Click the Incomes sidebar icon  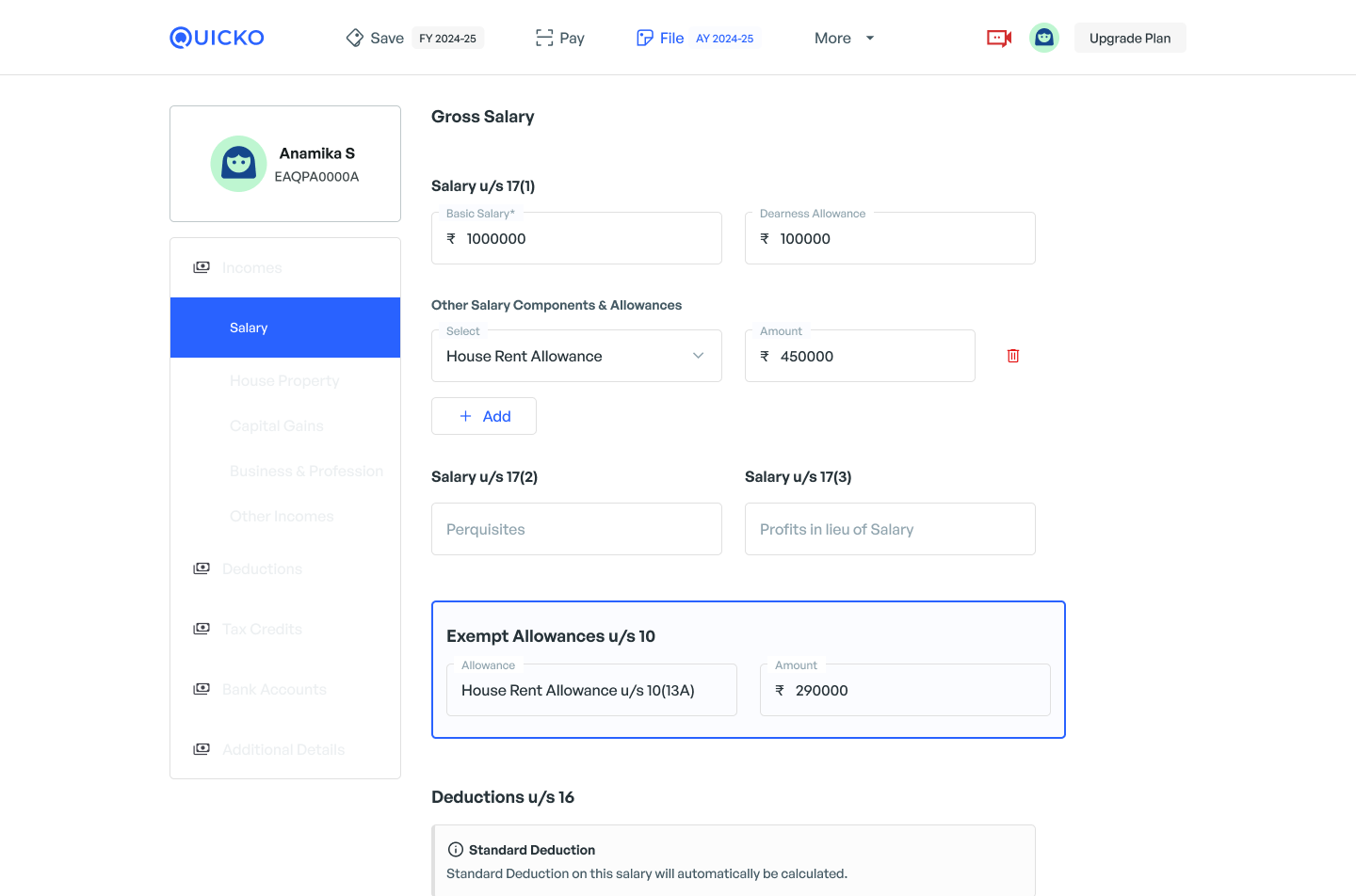click(202, 267)
